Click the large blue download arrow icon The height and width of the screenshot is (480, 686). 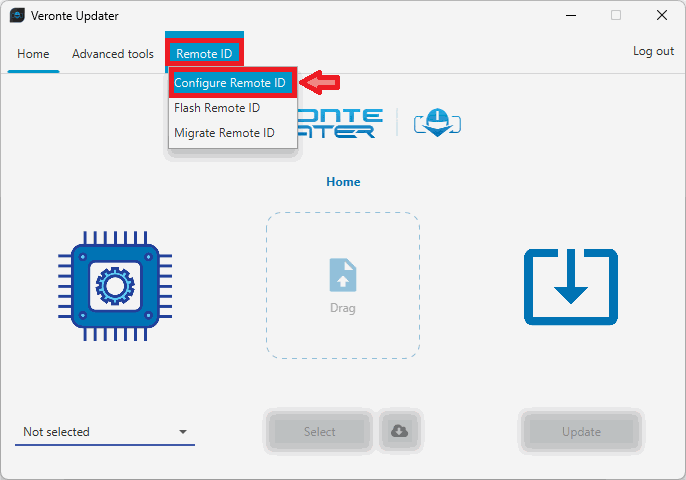point(571,287)
